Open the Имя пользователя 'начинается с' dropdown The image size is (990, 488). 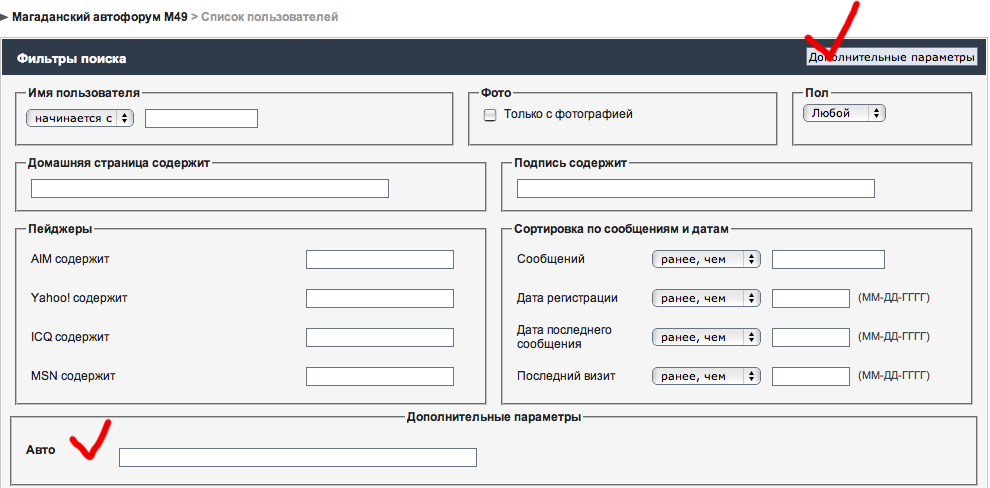(80, 118)
